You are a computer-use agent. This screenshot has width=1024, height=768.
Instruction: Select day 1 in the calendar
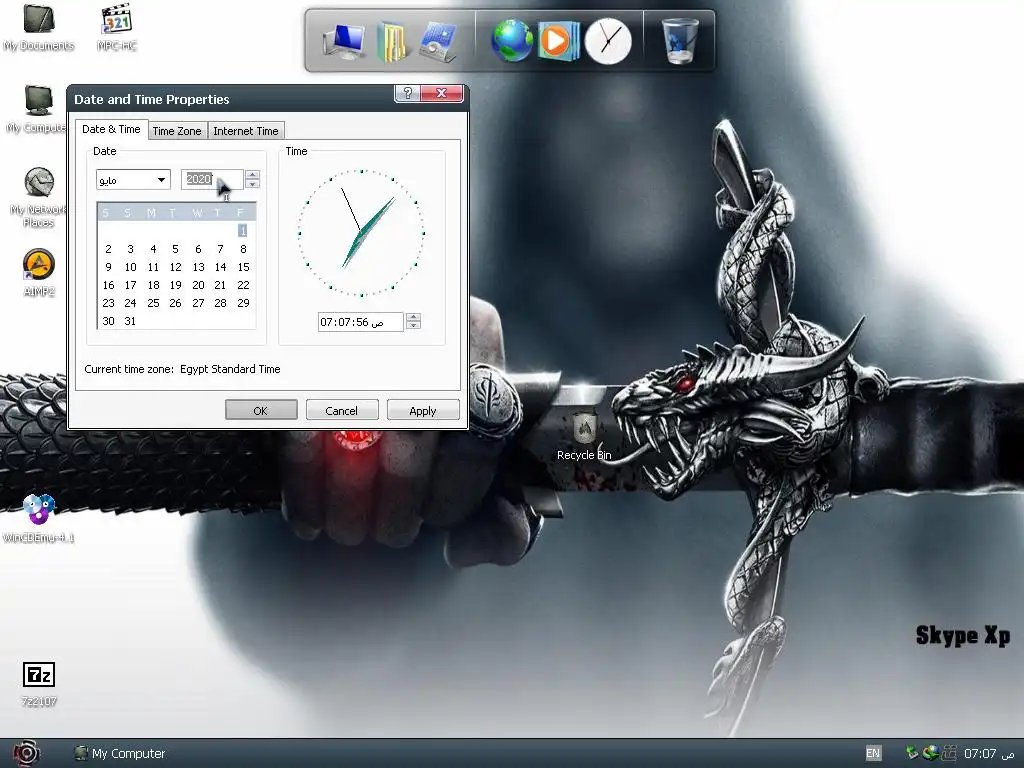point(242,231)
